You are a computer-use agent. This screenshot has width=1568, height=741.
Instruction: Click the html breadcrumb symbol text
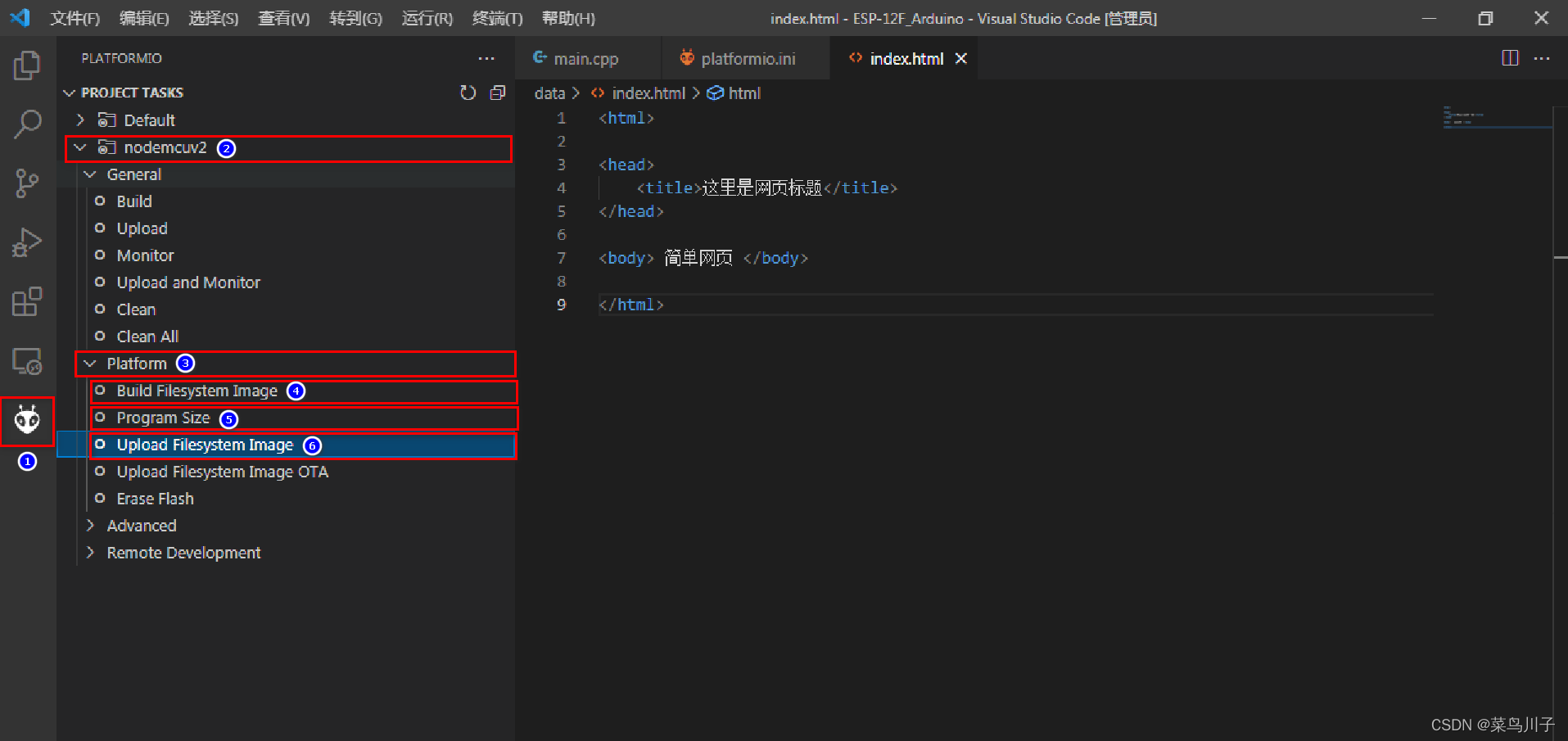point(744,93)
